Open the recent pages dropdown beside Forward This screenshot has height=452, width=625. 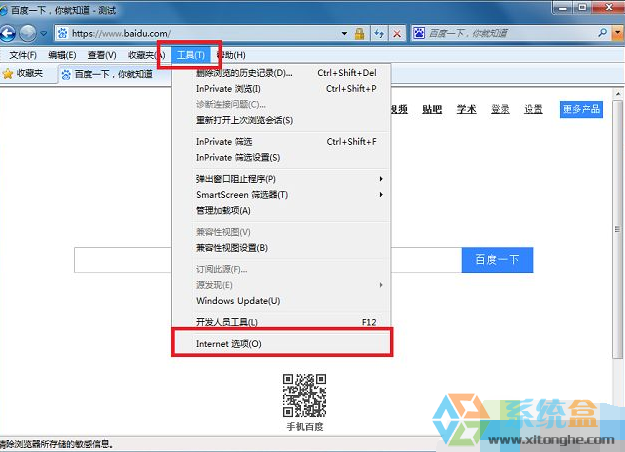click(43, 34)
